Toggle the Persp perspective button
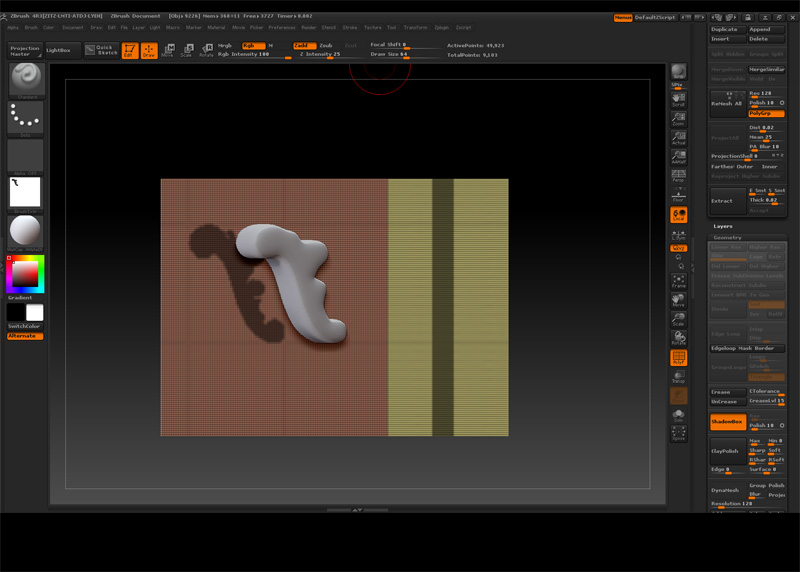The width and height of the screenshot is (800, 572). [679, 176]
